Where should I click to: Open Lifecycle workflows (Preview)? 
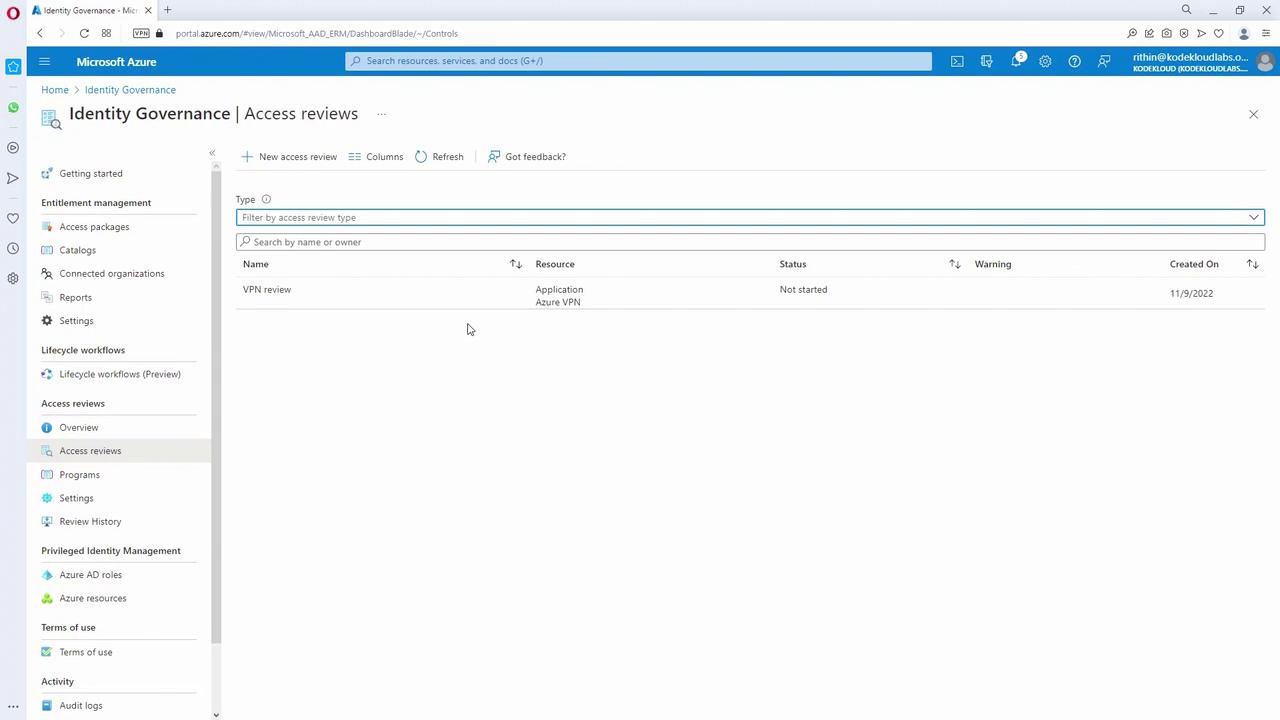120,374
